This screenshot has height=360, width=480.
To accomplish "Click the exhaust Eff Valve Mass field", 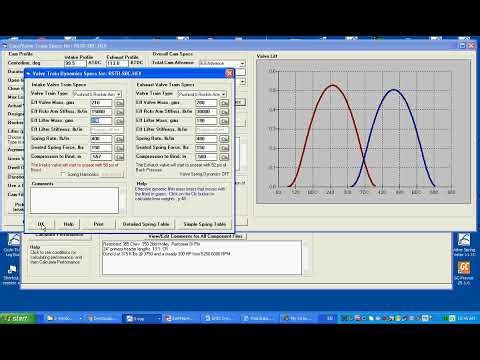I will pyautogui.click(x=207, y=103).
